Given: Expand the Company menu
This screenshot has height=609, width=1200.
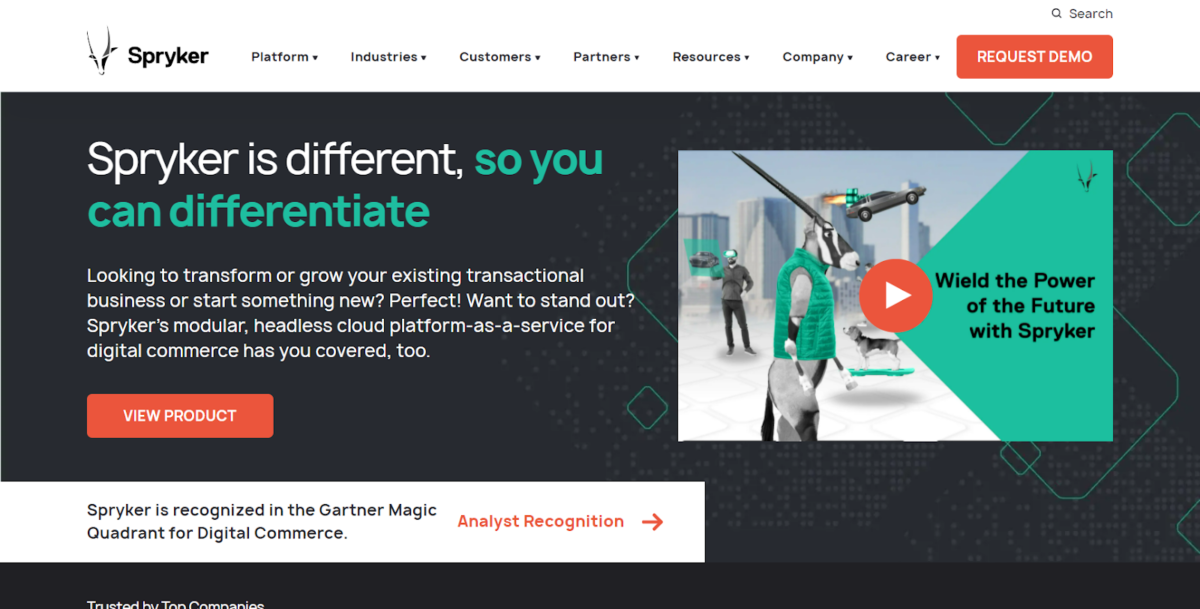Looking at the screenshot, I should 818,57.
